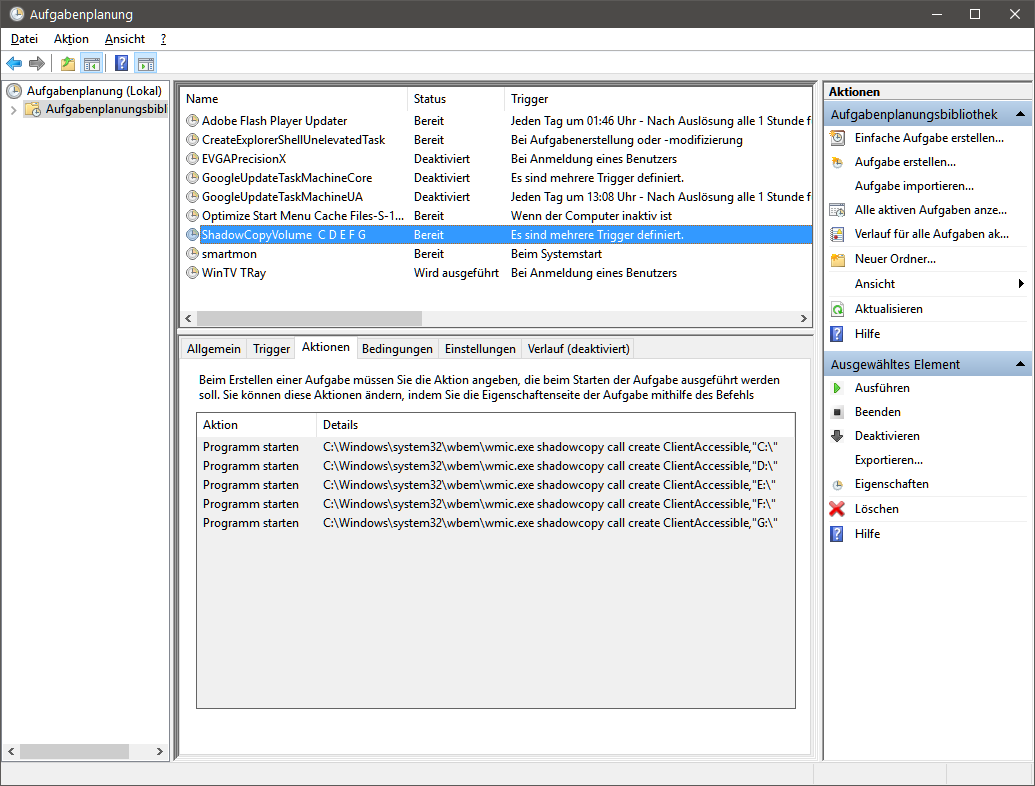Viewport: 1035px width, 786px height.
Task: Click the Deaktivieren down-arrow icon
Action: tap(837, 436)
